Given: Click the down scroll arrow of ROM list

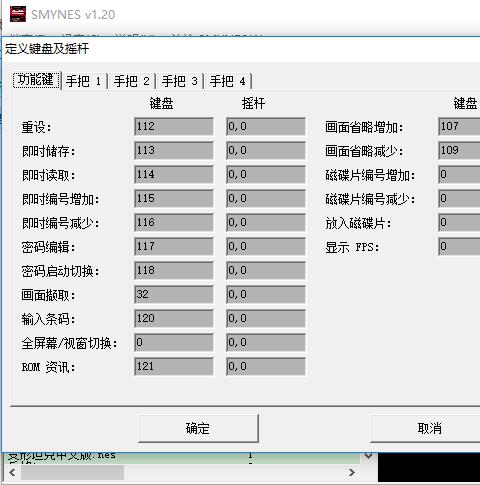Looking at the screenshot, I should 369,455.
